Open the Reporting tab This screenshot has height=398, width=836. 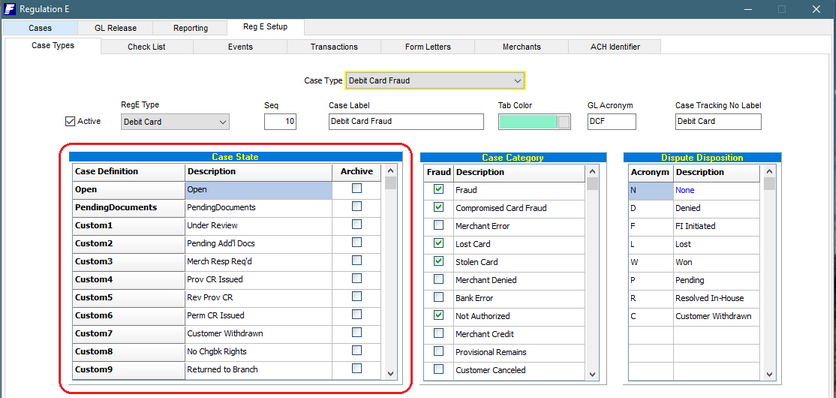190,28
